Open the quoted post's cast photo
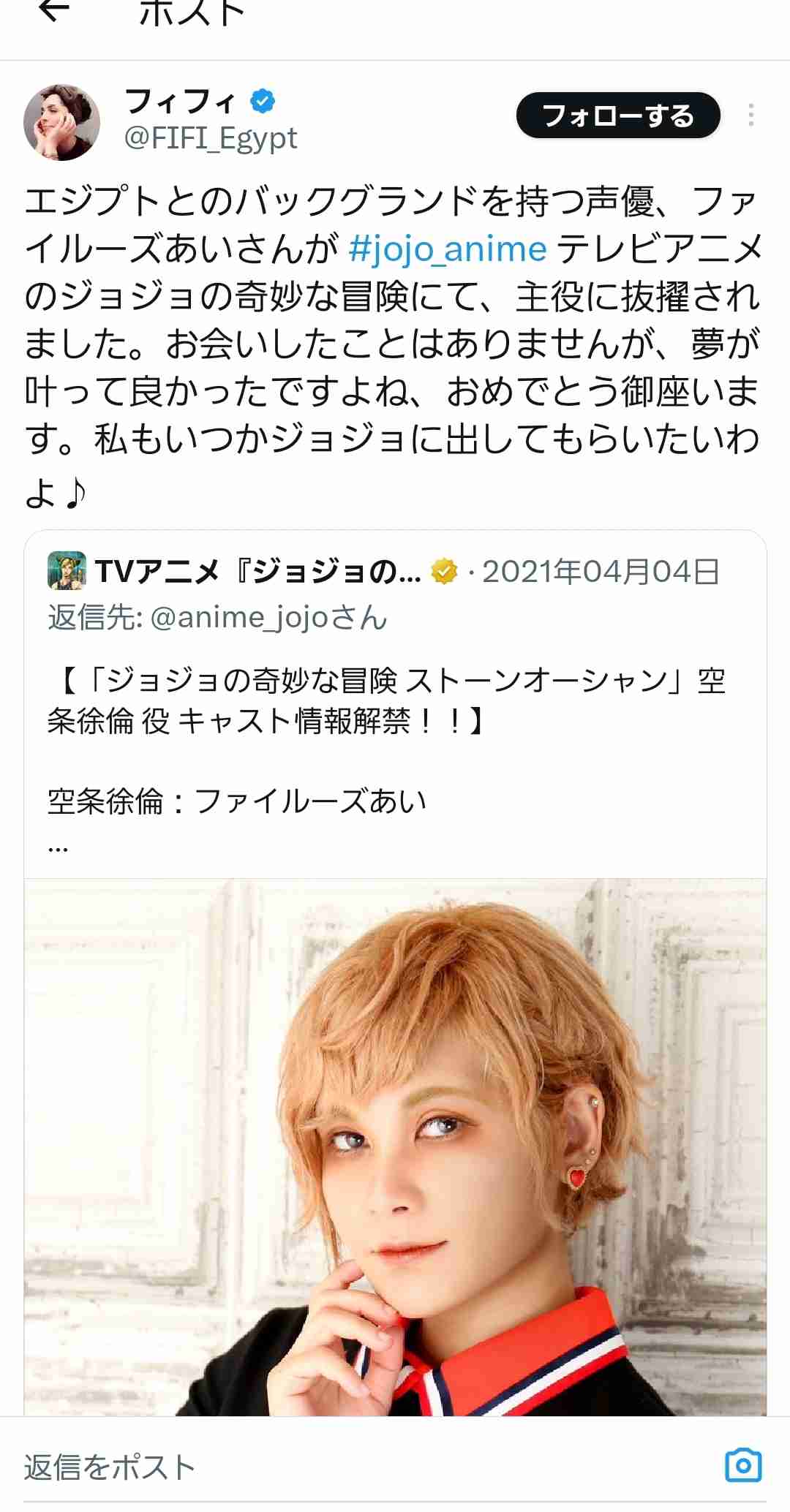 click(x=395, y=1146)
